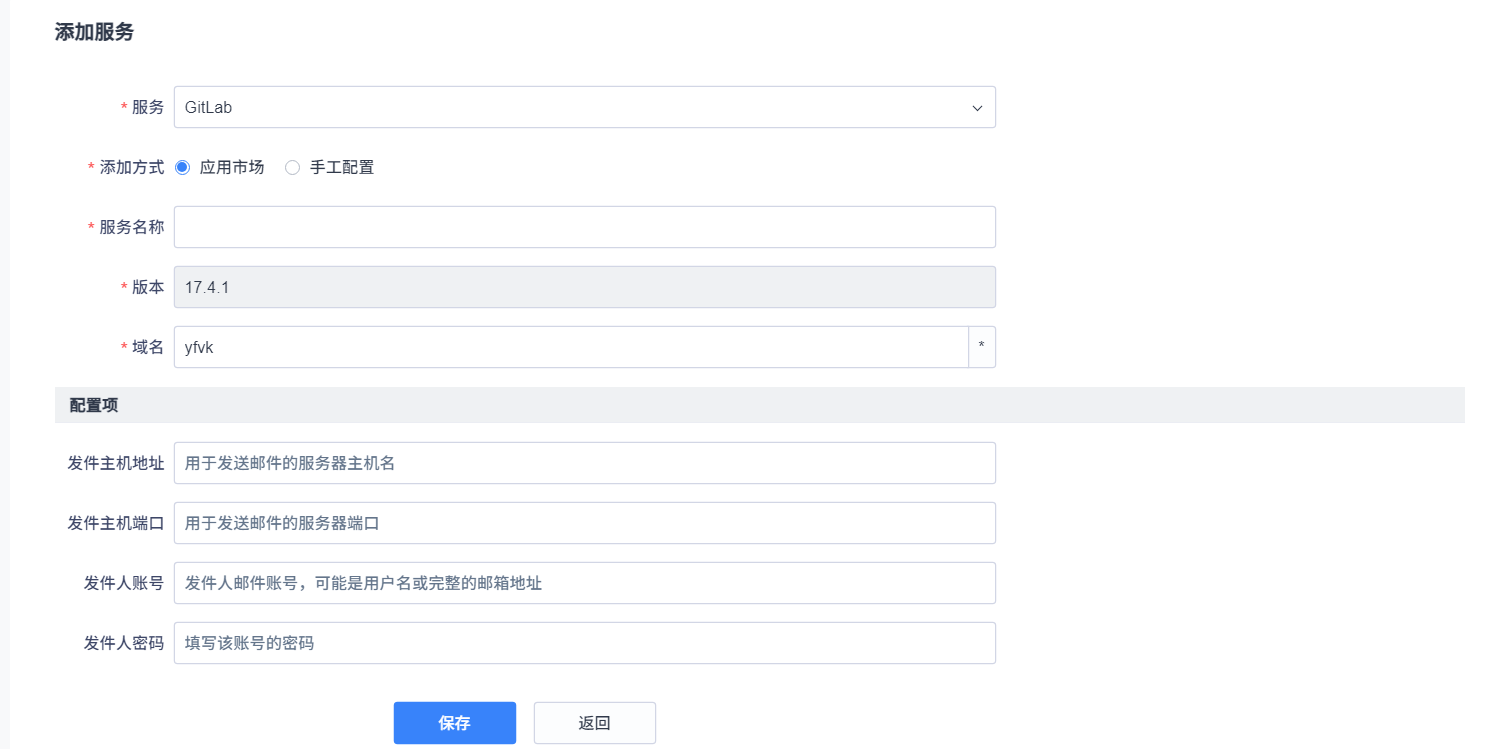Click the disabled 版本 field showing 17.4.1
This screenshot has width=1500, height=749.
pyautogui.click(x=584, y=287)
